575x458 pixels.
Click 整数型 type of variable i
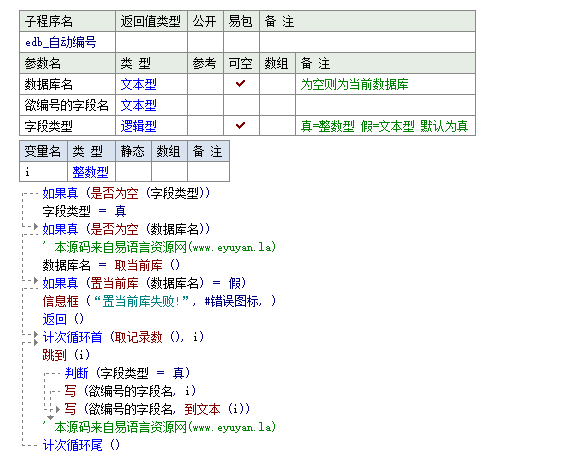coord(91,172)
